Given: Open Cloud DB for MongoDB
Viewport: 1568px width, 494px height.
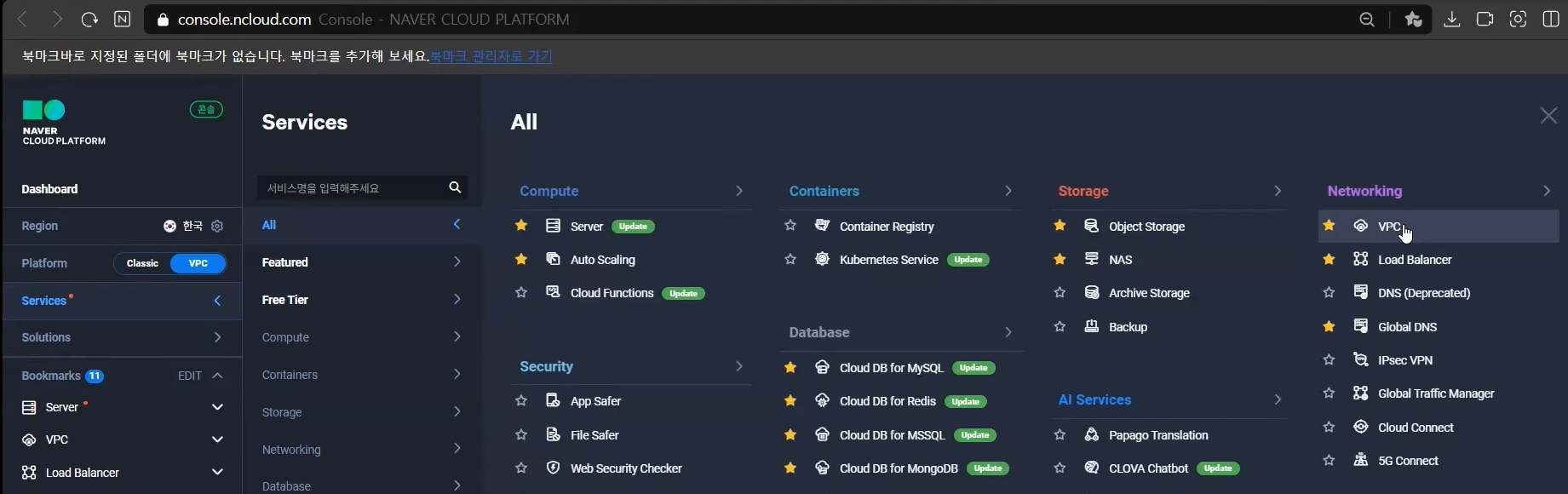Looking at the screenshot, I should point(899,468).
